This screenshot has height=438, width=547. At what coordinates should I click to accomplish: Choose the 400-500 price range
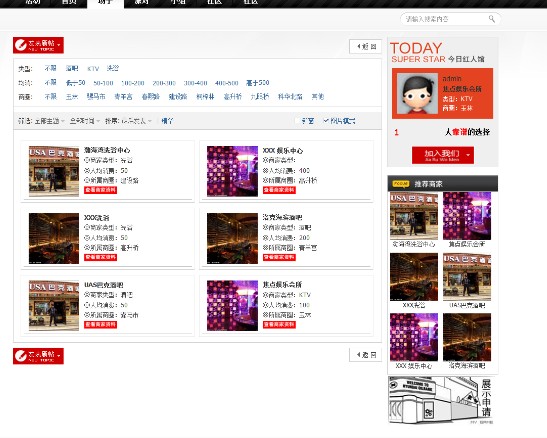227,83
